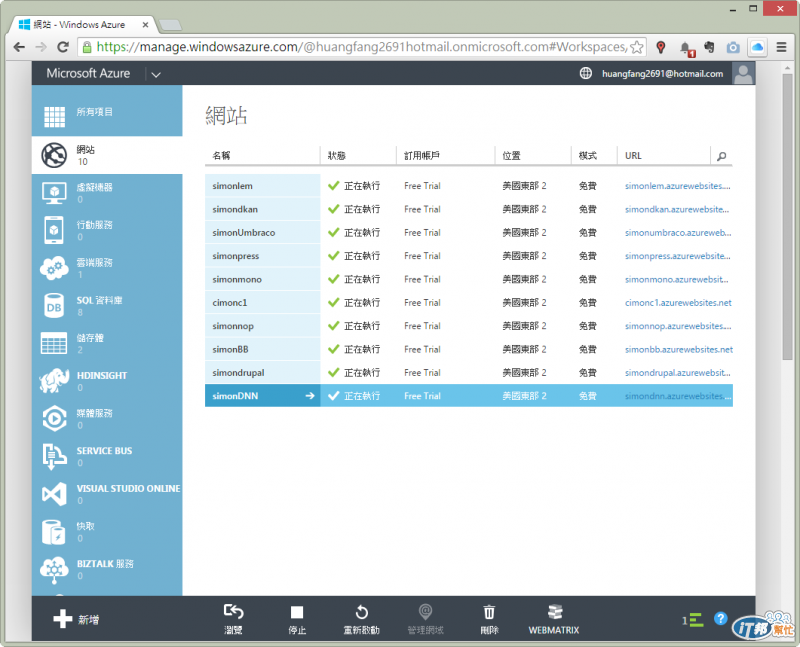800x647 pixels.
Task: Open simonDNN details via the arrow
Action: (x=310, y=396)
